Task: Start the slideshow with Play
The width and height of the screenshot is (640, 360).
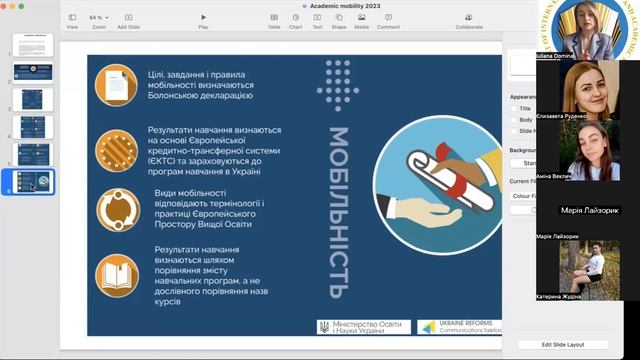Action: coord(203,21)
